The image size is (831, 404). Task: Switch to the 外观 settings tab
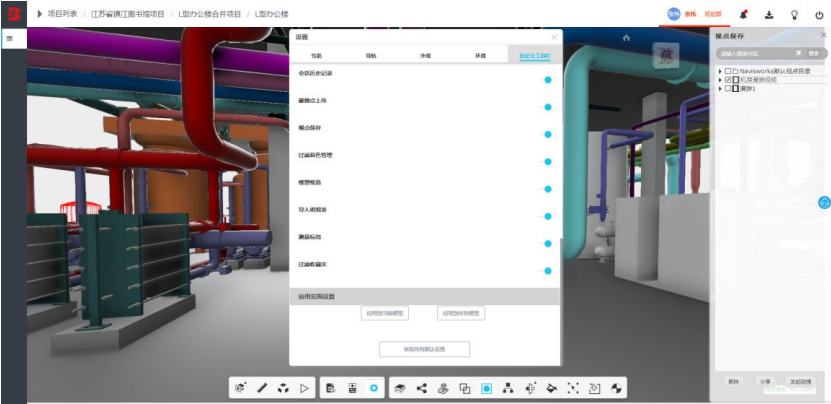(425, 55)
